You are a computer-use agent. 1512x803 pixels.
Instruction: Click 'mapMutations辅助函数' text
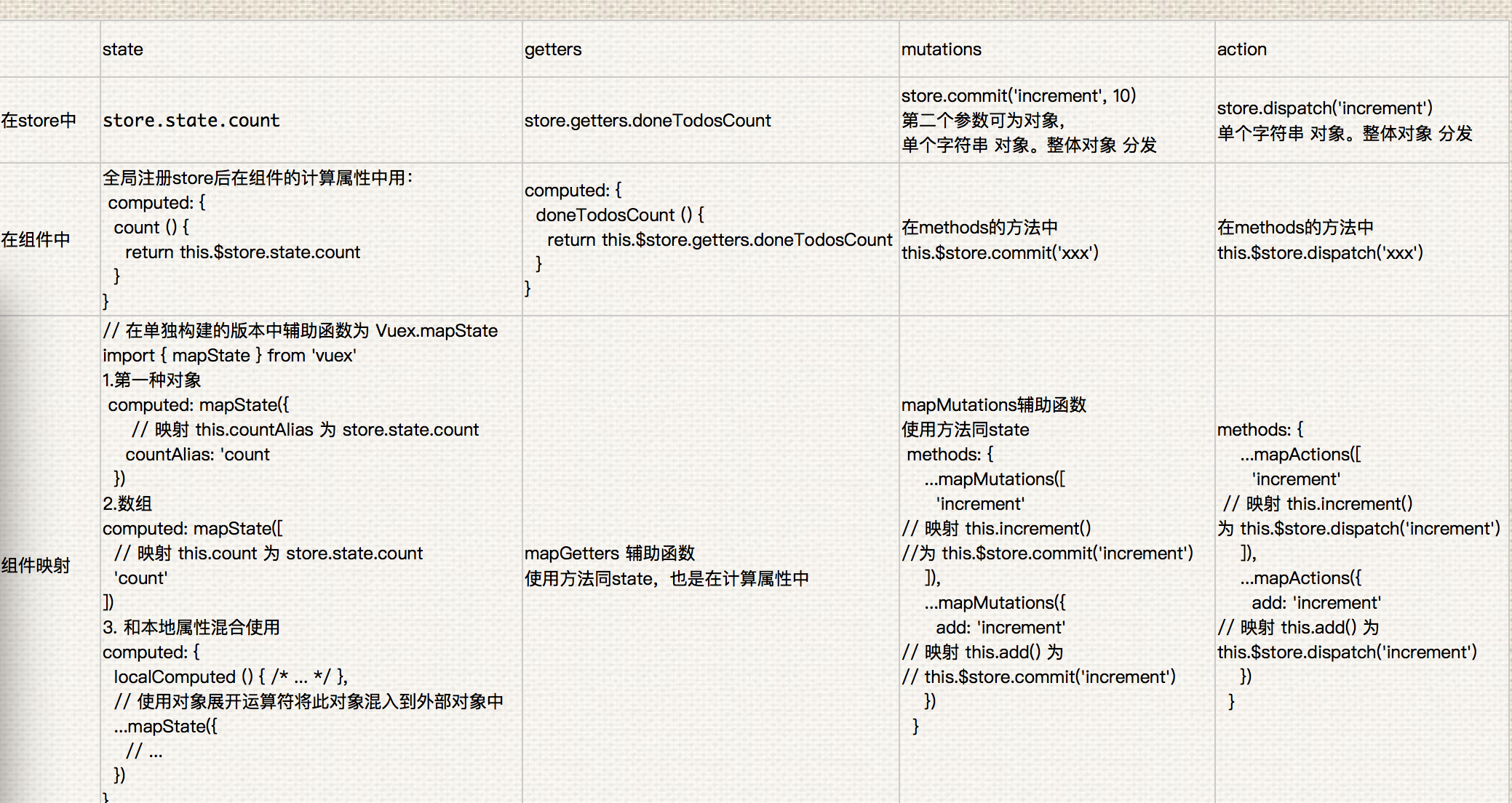click(x=993, y=405)
